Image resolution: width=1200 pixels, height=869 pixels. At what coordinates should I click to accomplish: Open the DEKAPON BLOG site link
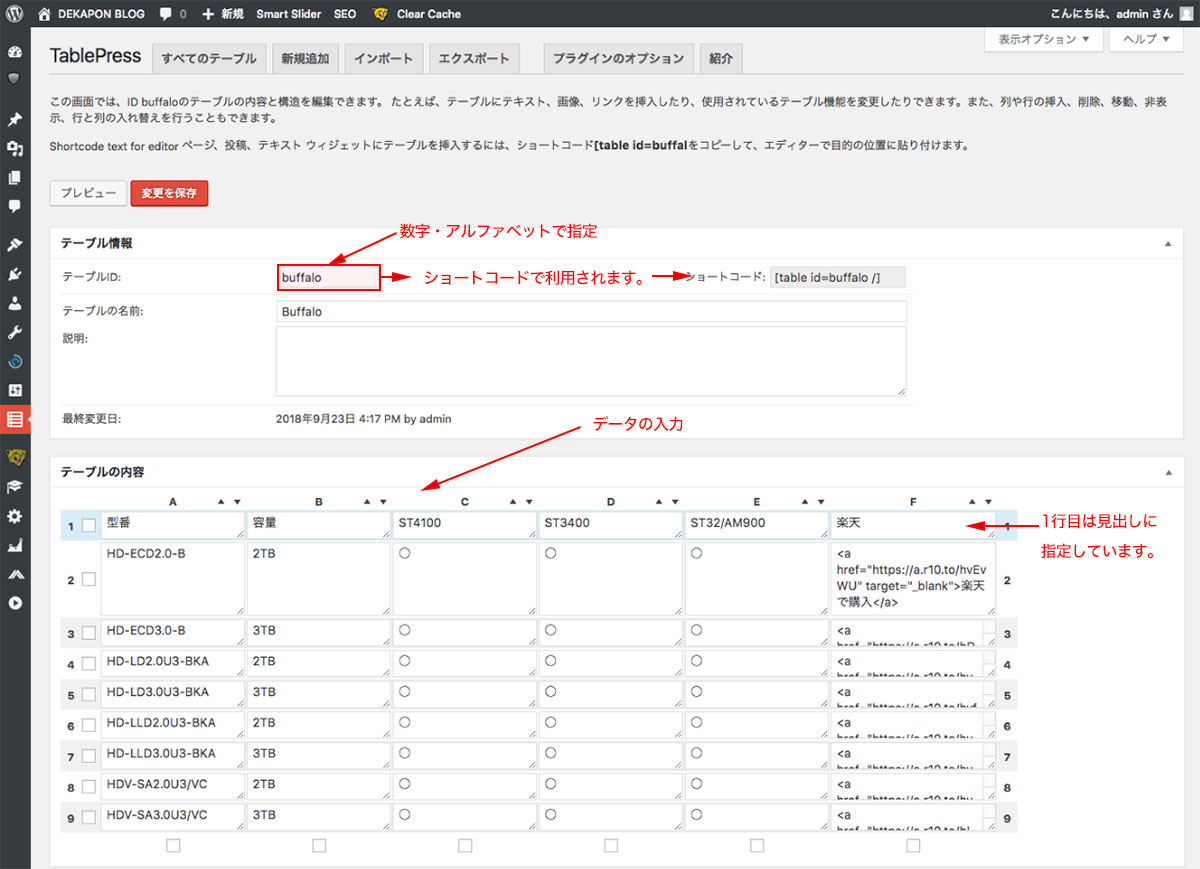pos(91,14)
